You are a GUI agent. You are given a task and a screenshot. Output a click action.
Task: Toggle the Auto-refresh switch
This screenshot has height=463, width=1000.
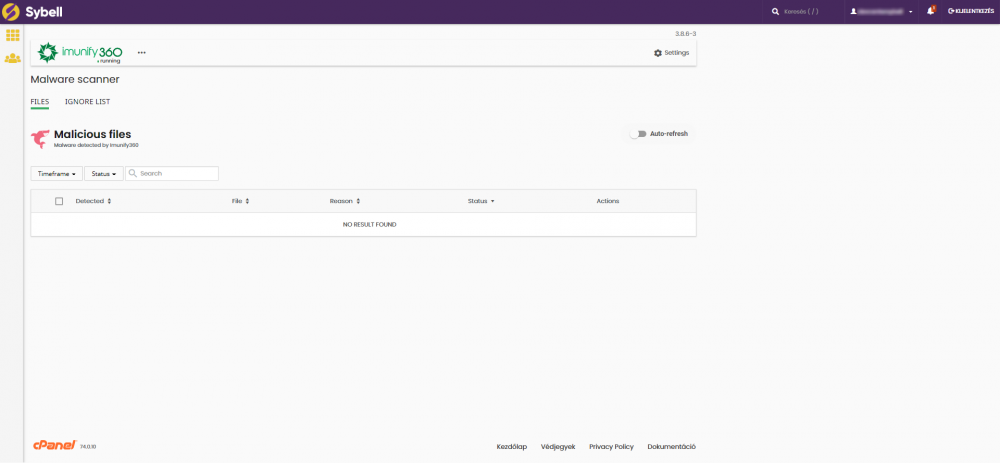tap(638, 134)
